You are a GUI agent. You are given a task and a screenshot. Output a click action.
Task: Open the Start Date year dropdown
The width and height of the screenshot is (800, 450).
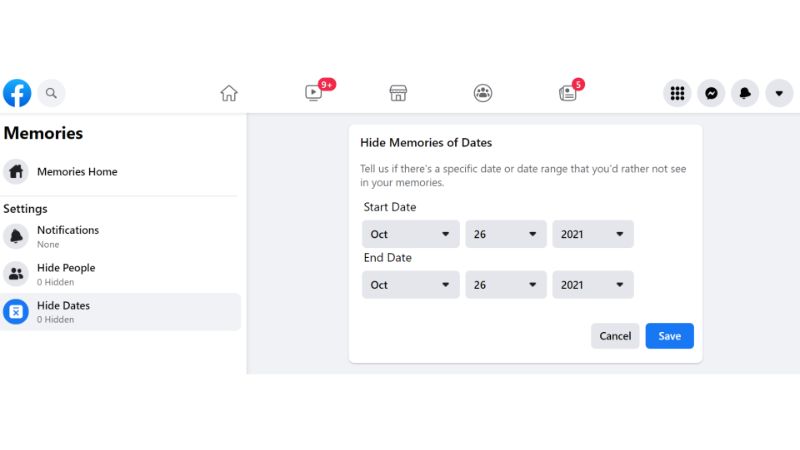[593, 234]
